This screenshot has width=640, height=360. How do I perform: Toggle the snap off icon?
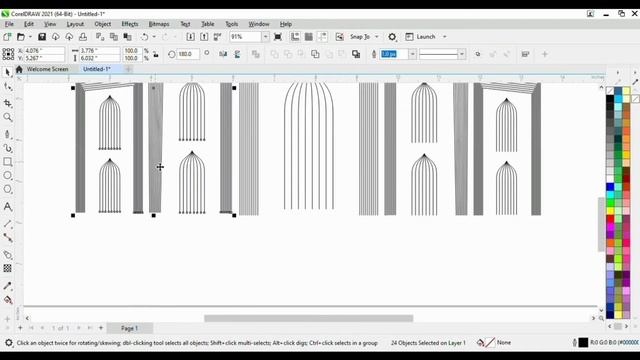tap(339, 37)
